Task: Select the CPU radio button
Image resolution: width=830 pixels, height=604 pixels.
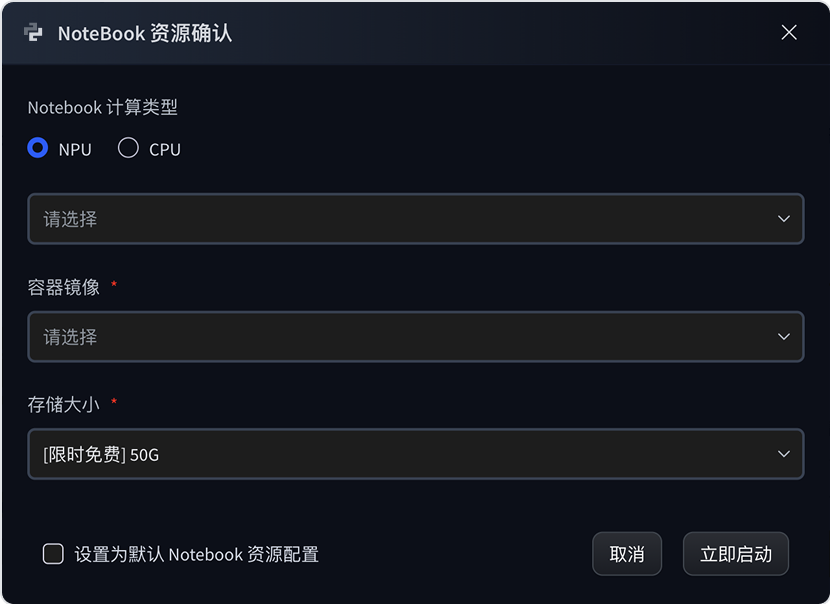Action: coord(128,148)
